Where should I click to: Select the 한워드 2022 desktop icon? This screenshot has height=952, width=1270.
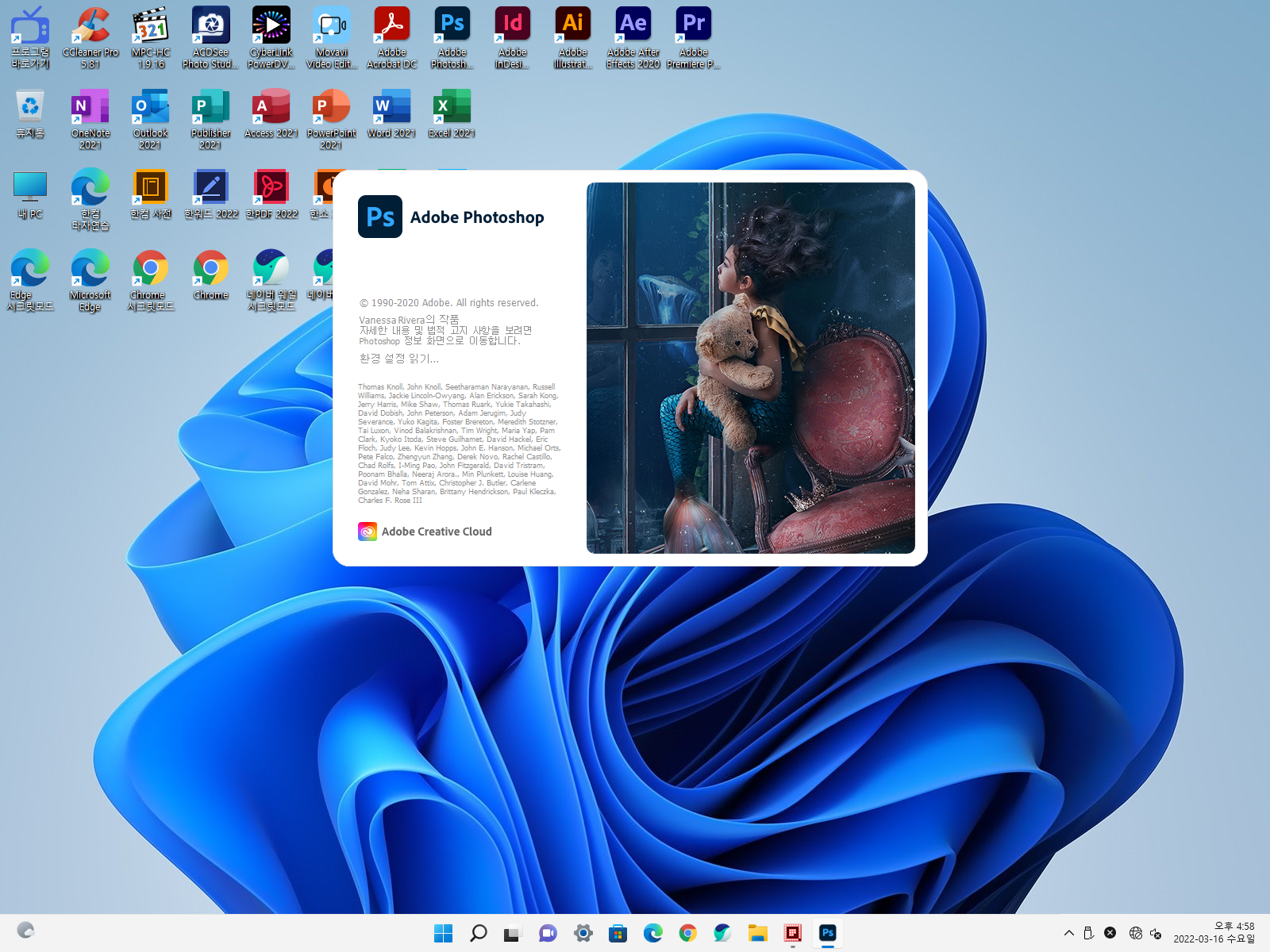coord(211,194)
